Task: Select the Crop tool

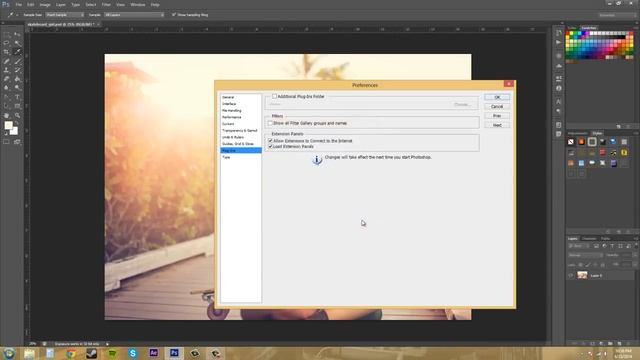Action: 6,52
